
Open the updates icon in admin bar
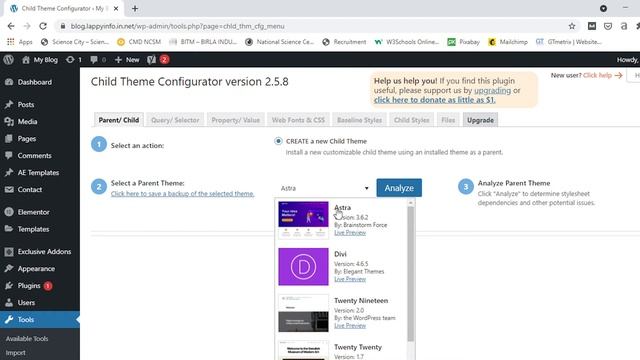[x=73, y=60]
